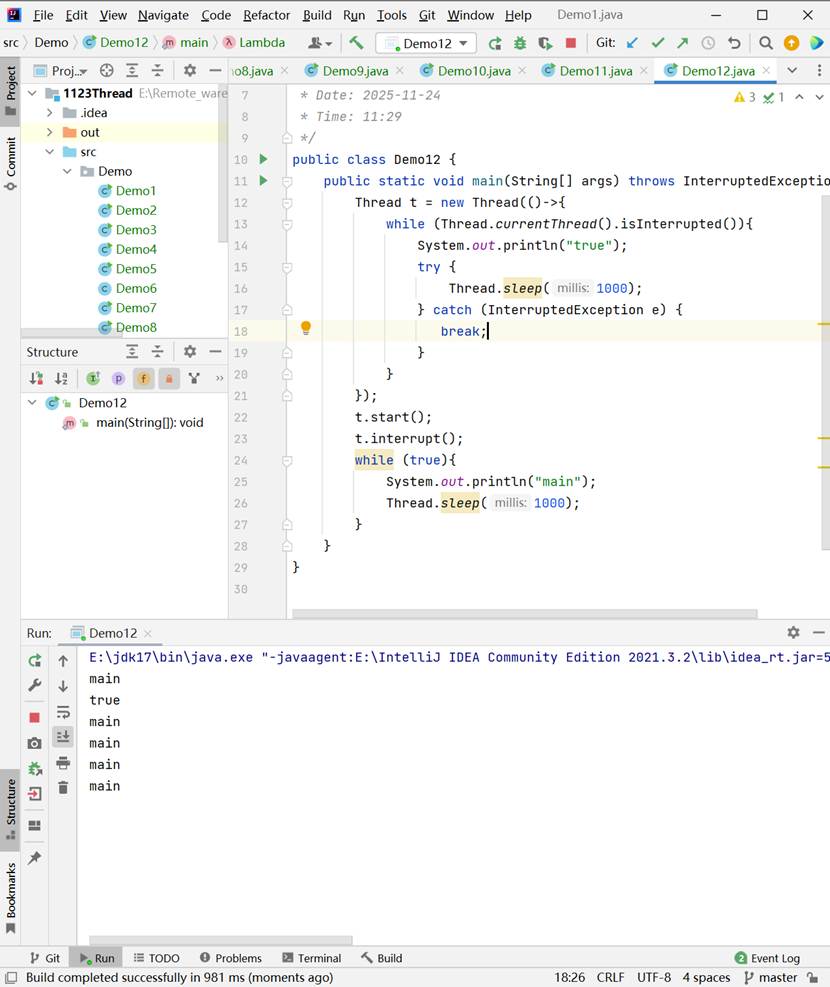This screenshot has height=987, width=830.
Task: Click the orange IDE update icon
Action: (791, 43)
